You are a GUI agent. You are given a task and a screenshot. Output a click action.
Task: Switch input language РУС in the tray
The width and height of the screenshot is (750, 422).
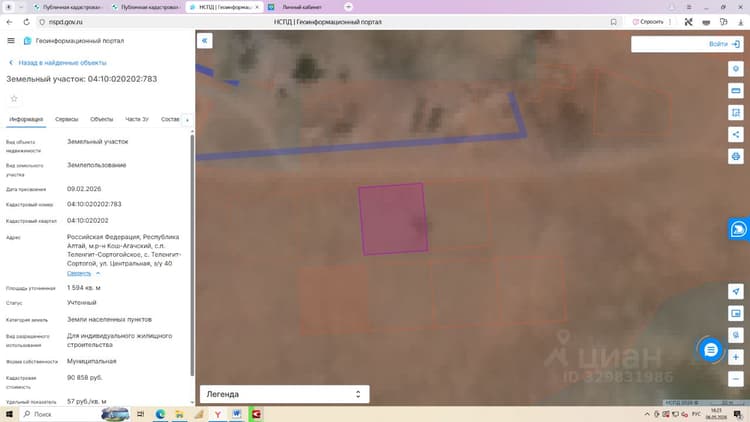click(696, 414)
